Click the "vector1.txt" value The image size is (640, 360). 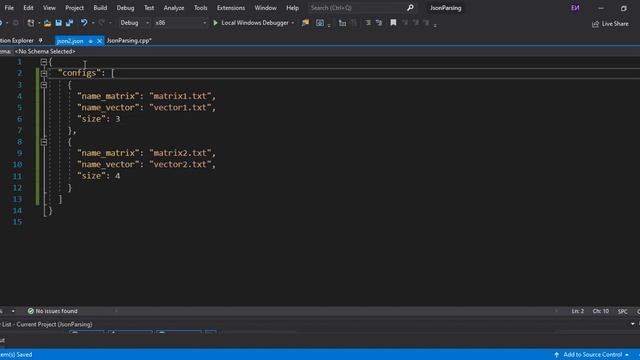coord(180,107)
